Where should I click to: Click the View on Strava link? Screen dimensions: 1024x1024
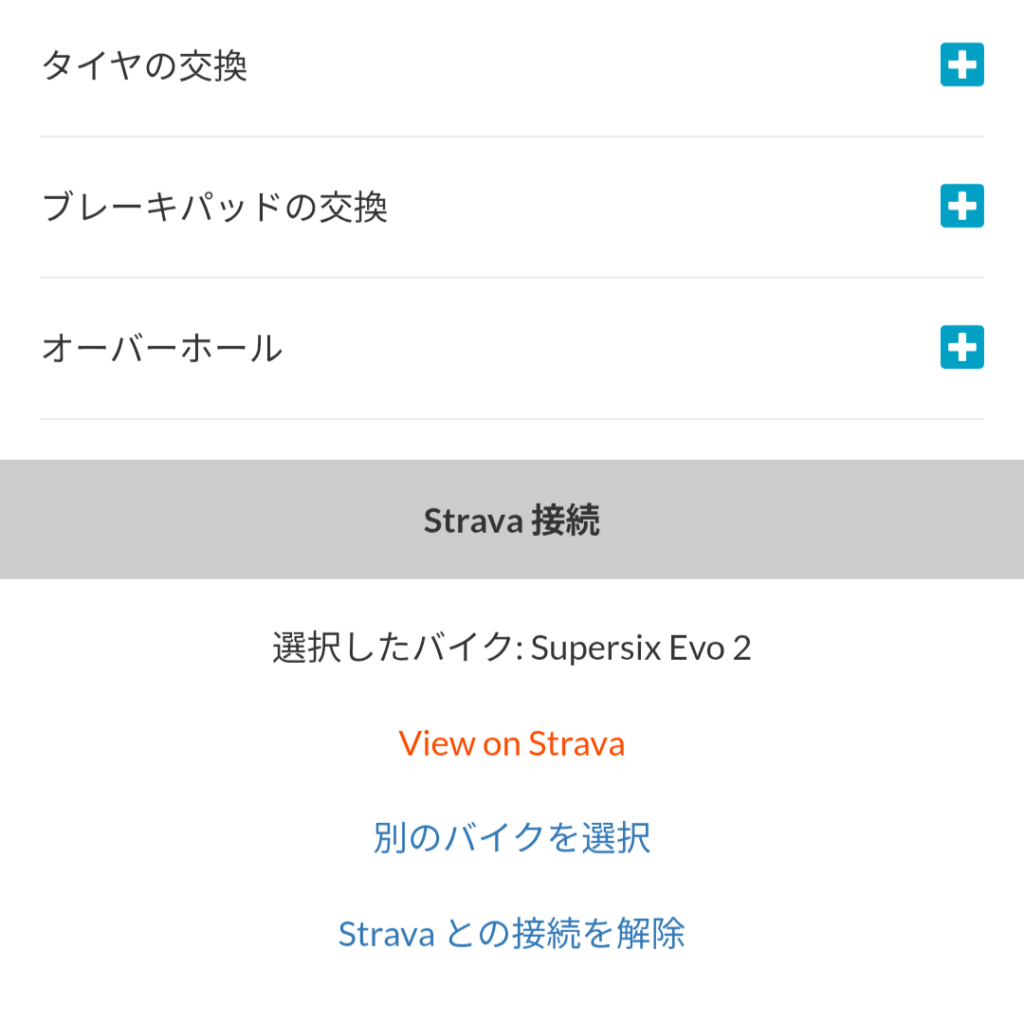tap(512, 743)
